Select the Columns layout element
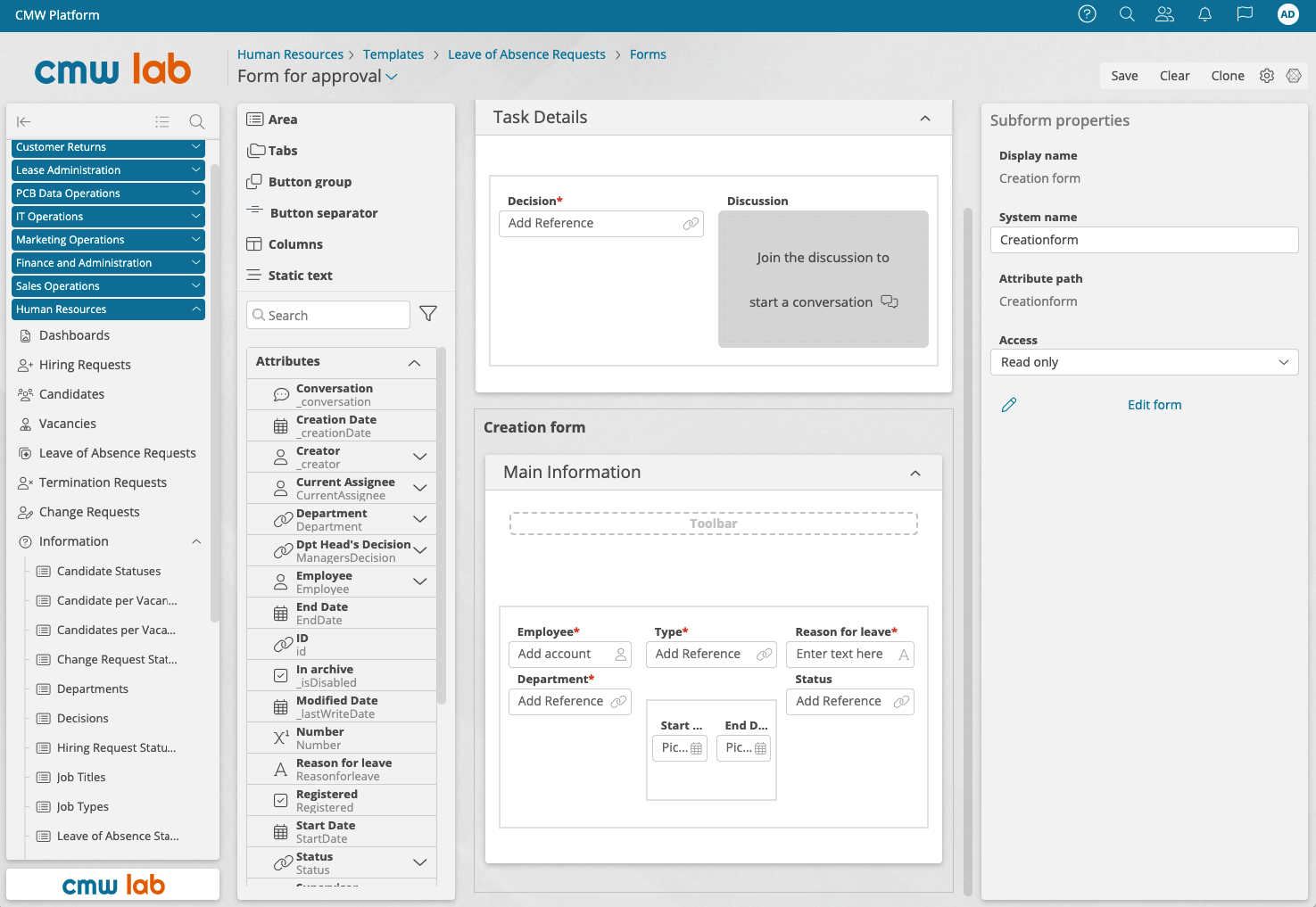 coord(285,244)
